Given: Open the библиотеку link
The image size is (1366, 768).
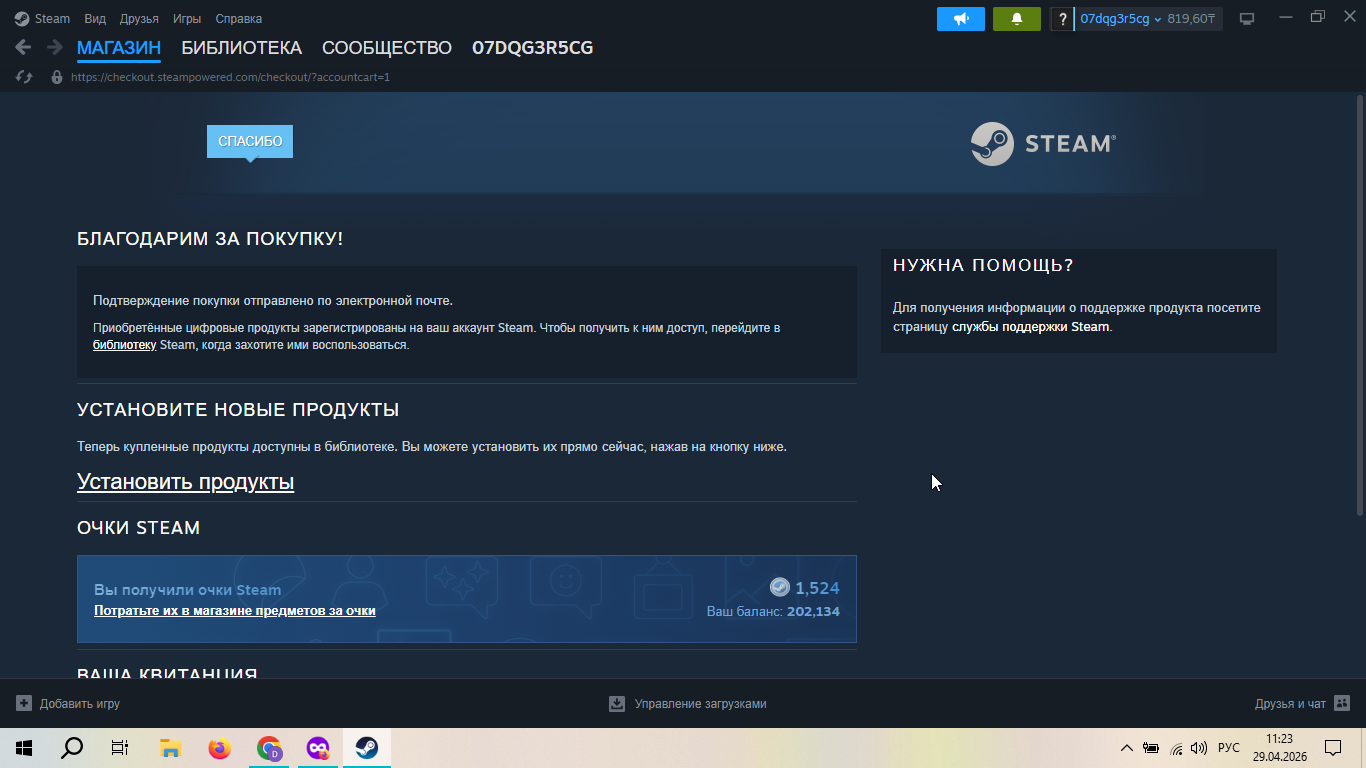Looking at the screenshot, I should [x=124, y=345].
